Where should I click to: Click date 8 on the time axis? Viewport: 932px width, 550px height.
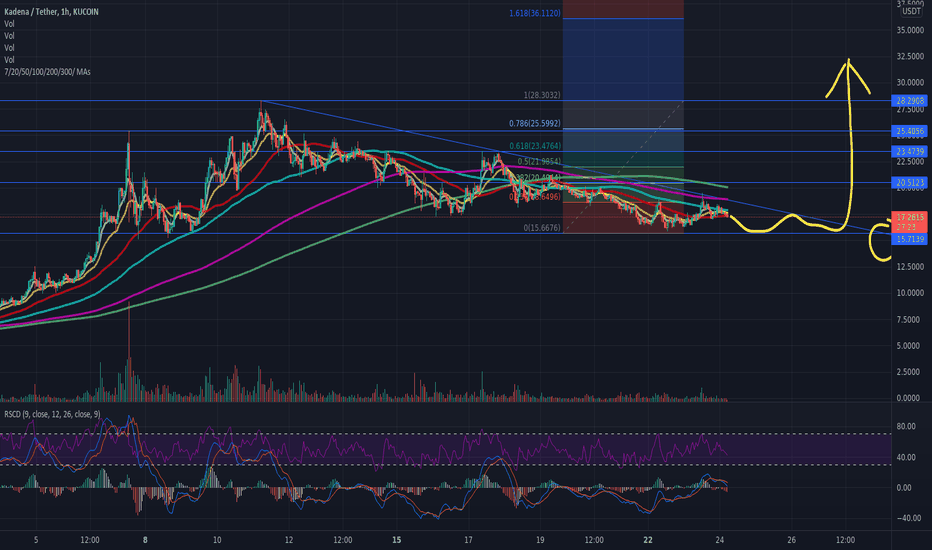click(x=145, y=540)
